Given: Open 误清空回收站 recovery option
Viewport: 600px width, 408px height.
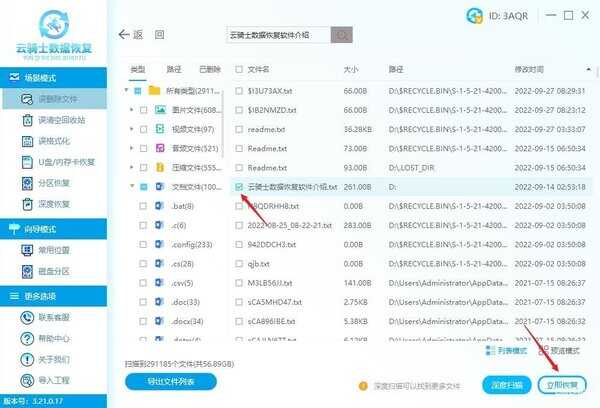Looking at the screenshot, I should (x=59, y=121).
